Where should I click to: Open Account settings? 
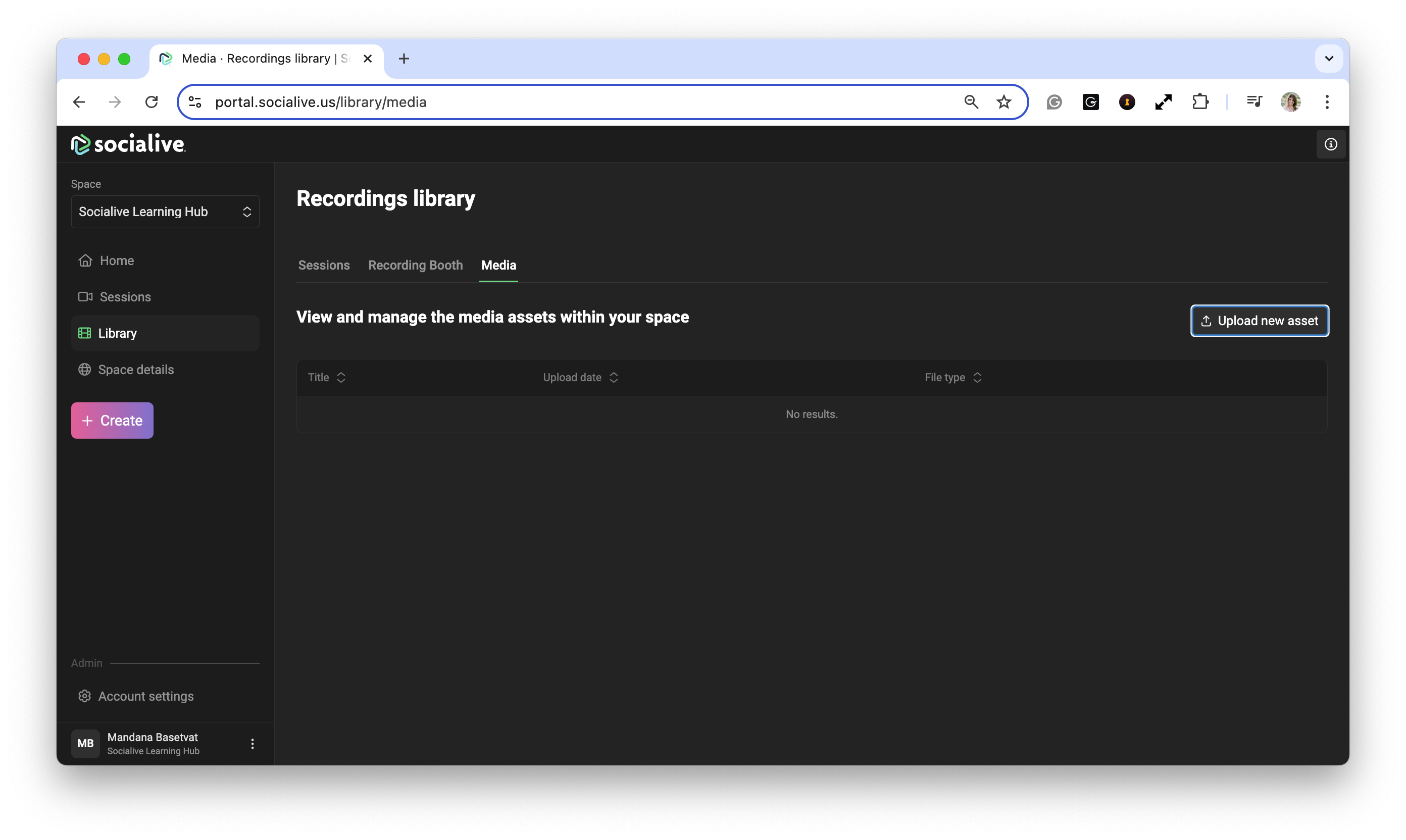click(x=145, y=696)
